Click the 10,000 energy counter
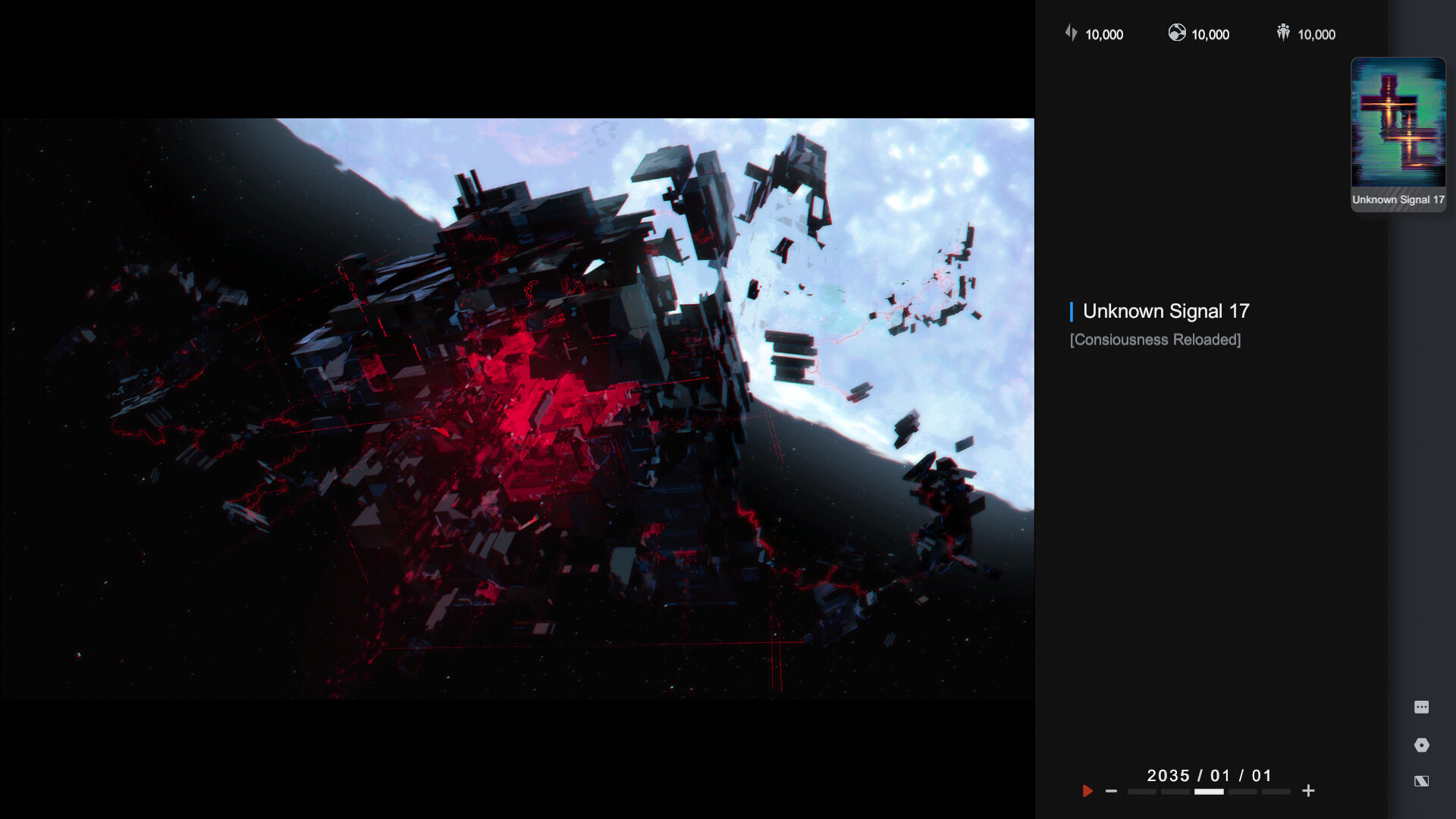The image size is (1456, 819). tap(1103, 33)
